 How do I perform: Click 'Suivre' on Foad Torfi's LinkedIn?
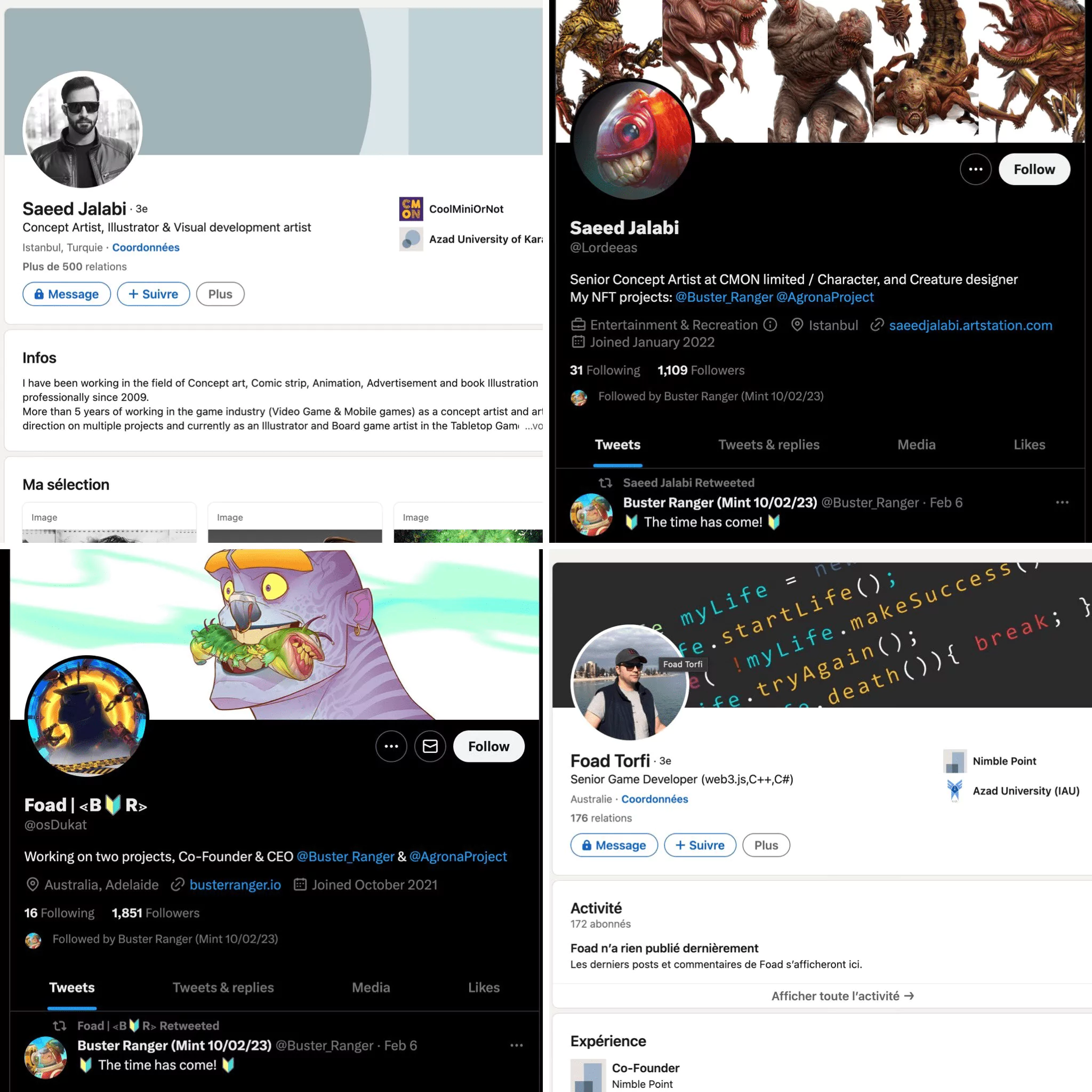(700, 845)
